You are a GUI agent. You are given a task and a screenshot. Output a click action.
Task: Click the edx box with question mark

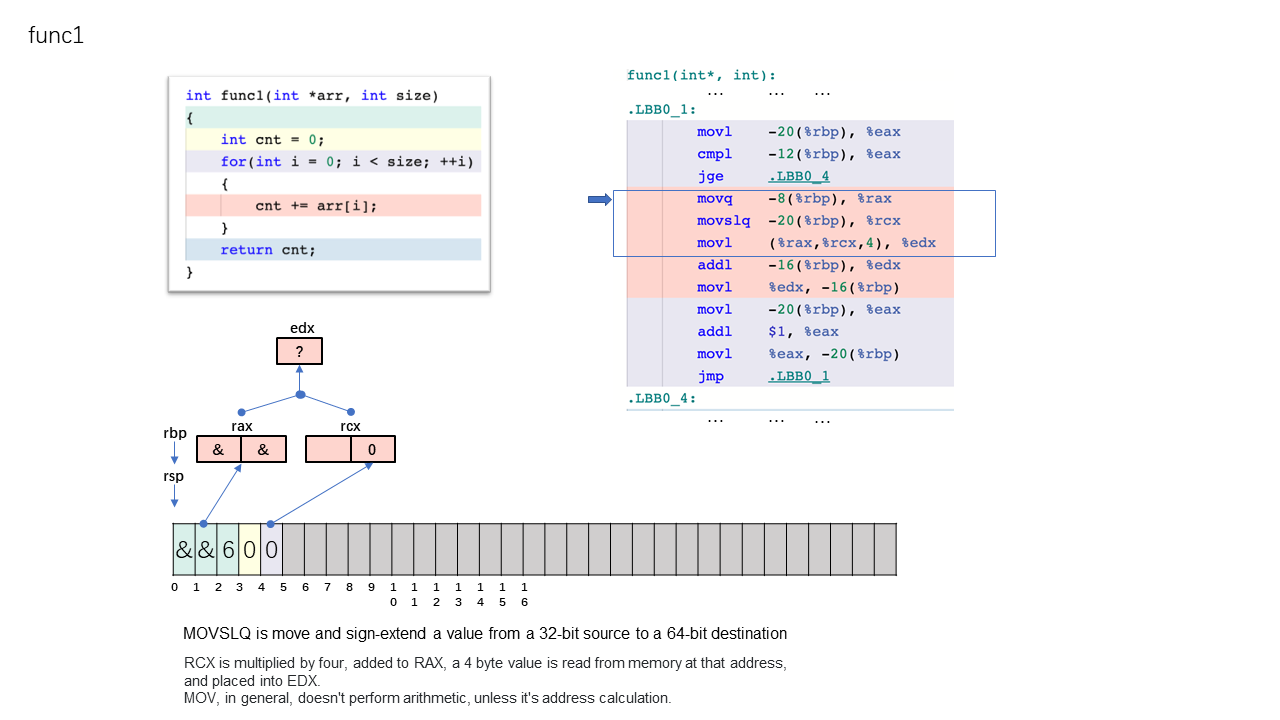[x=299, y=351]
